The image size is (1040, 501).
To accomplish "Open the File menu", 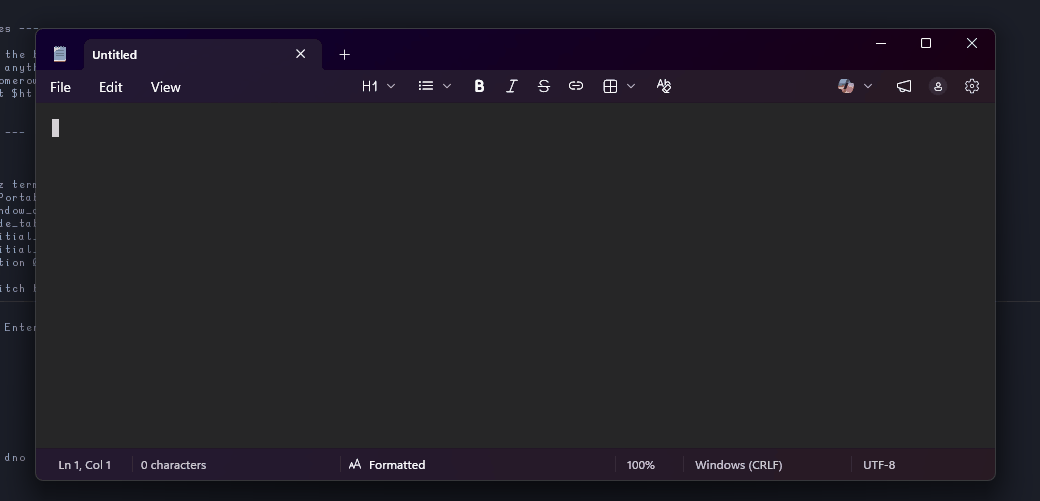I will 60,87.
